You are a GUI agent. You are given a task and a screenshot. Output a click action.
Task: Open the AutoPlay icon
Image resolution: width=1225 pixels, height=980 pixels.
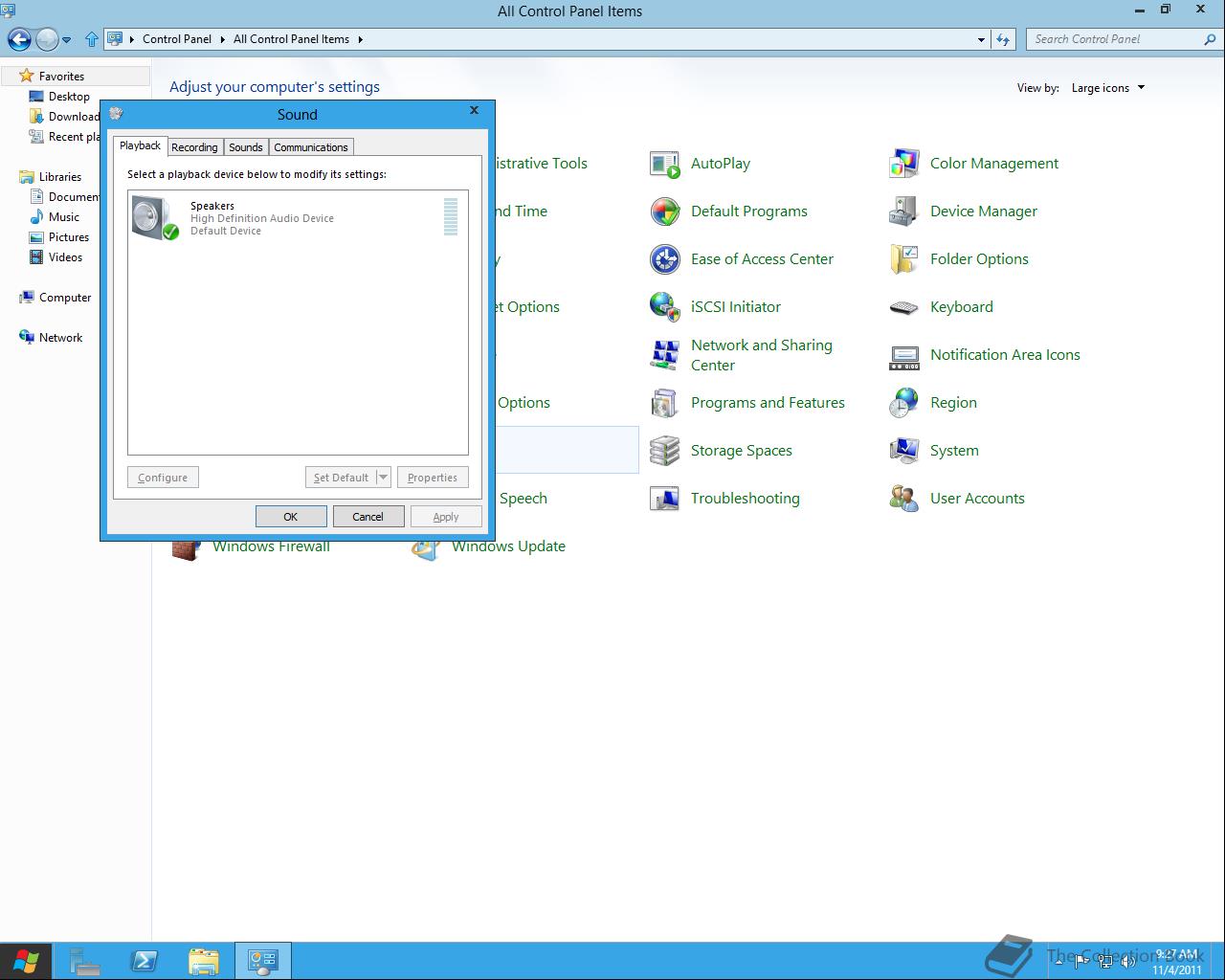[664, 164]
